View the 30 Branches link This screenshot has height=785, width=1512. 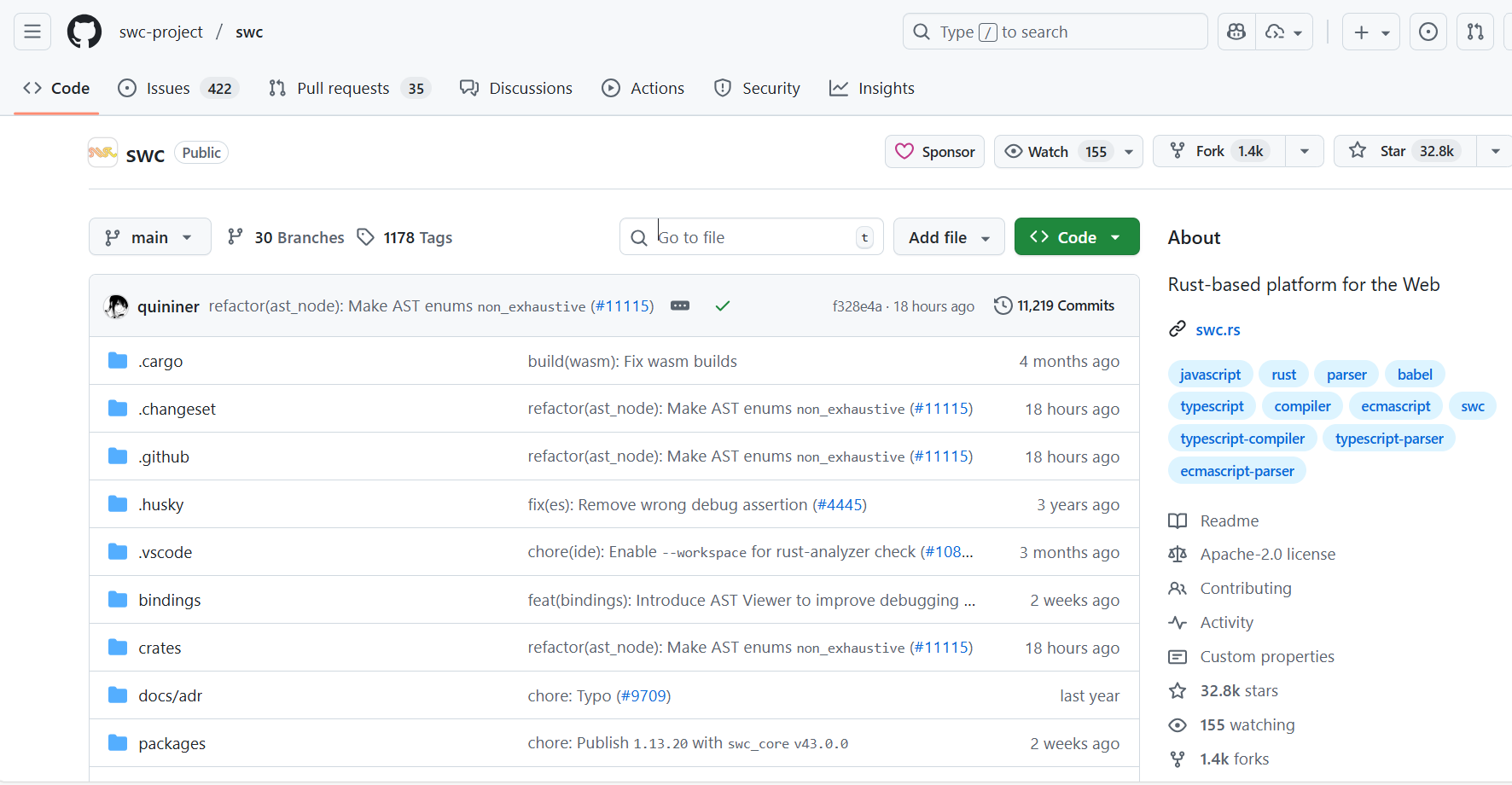286,237
